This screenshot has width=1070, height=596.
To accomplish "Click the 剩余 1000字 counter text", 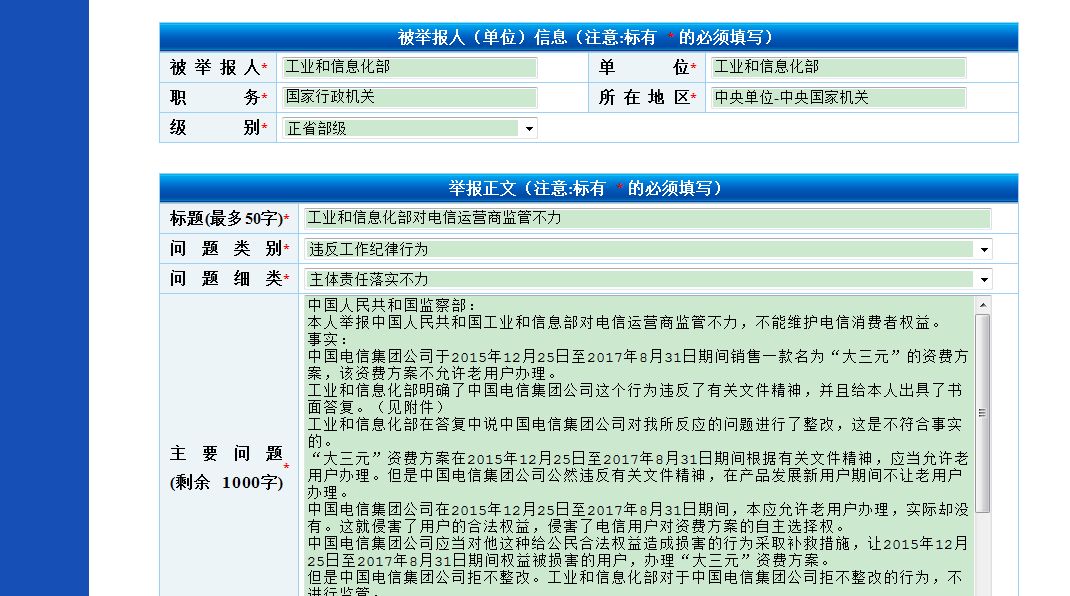I will tap(227, 483).
